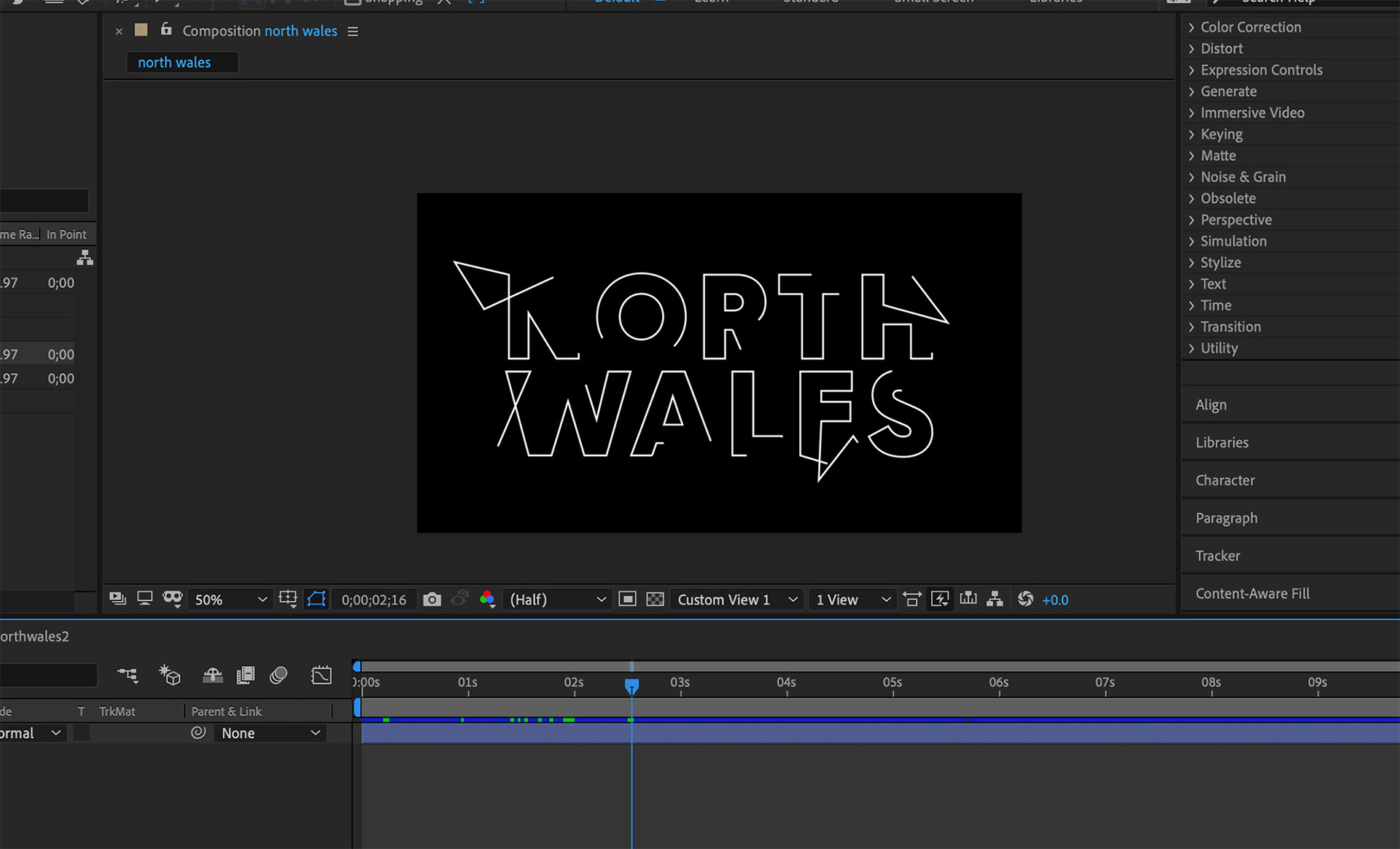Open the channel and color management icon
Image resolution: width=1400 pixels, height=849 pixels.
488,599
